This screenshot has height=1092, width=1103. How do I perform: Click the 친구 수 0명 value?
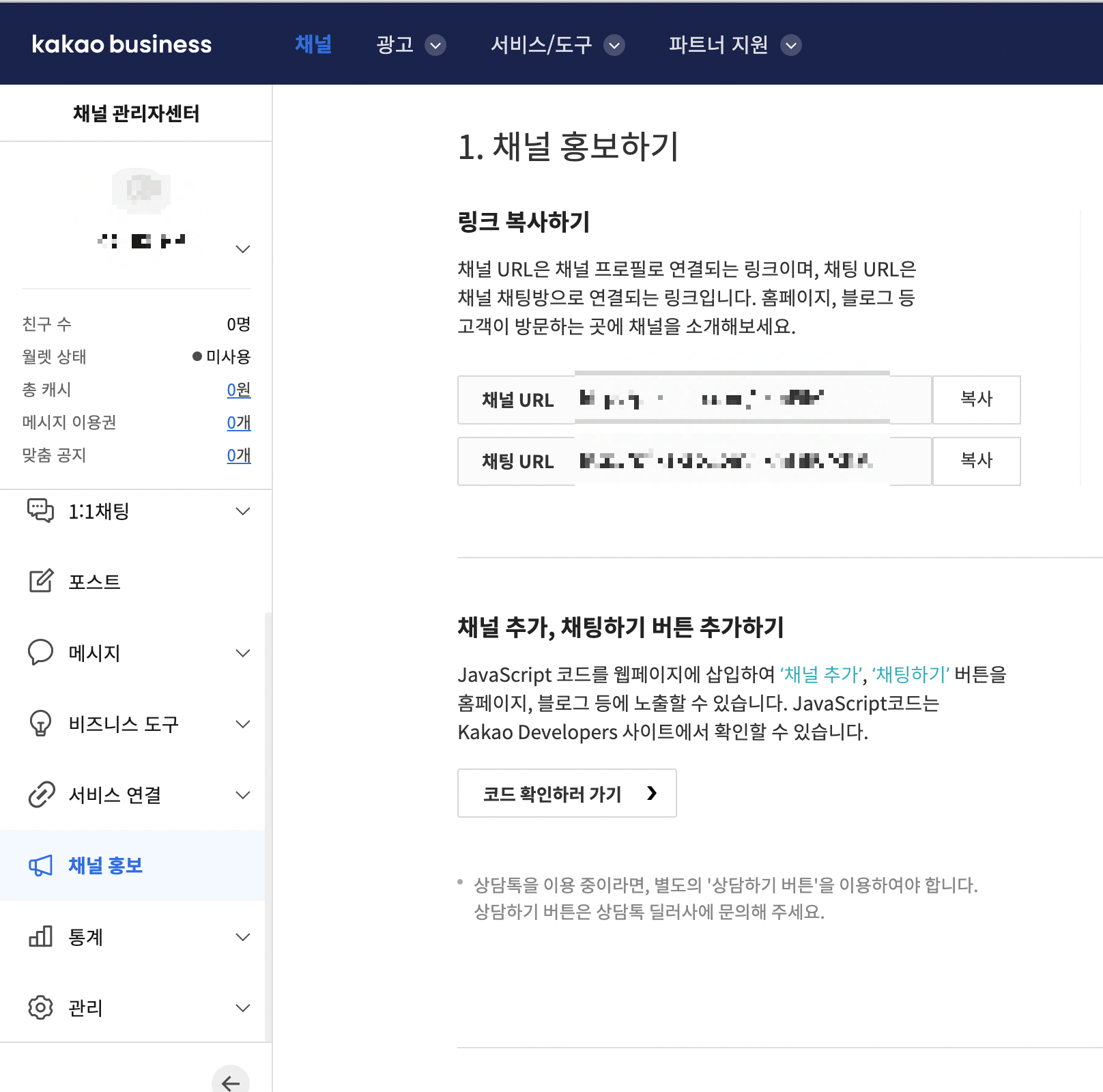click(239, 324)
